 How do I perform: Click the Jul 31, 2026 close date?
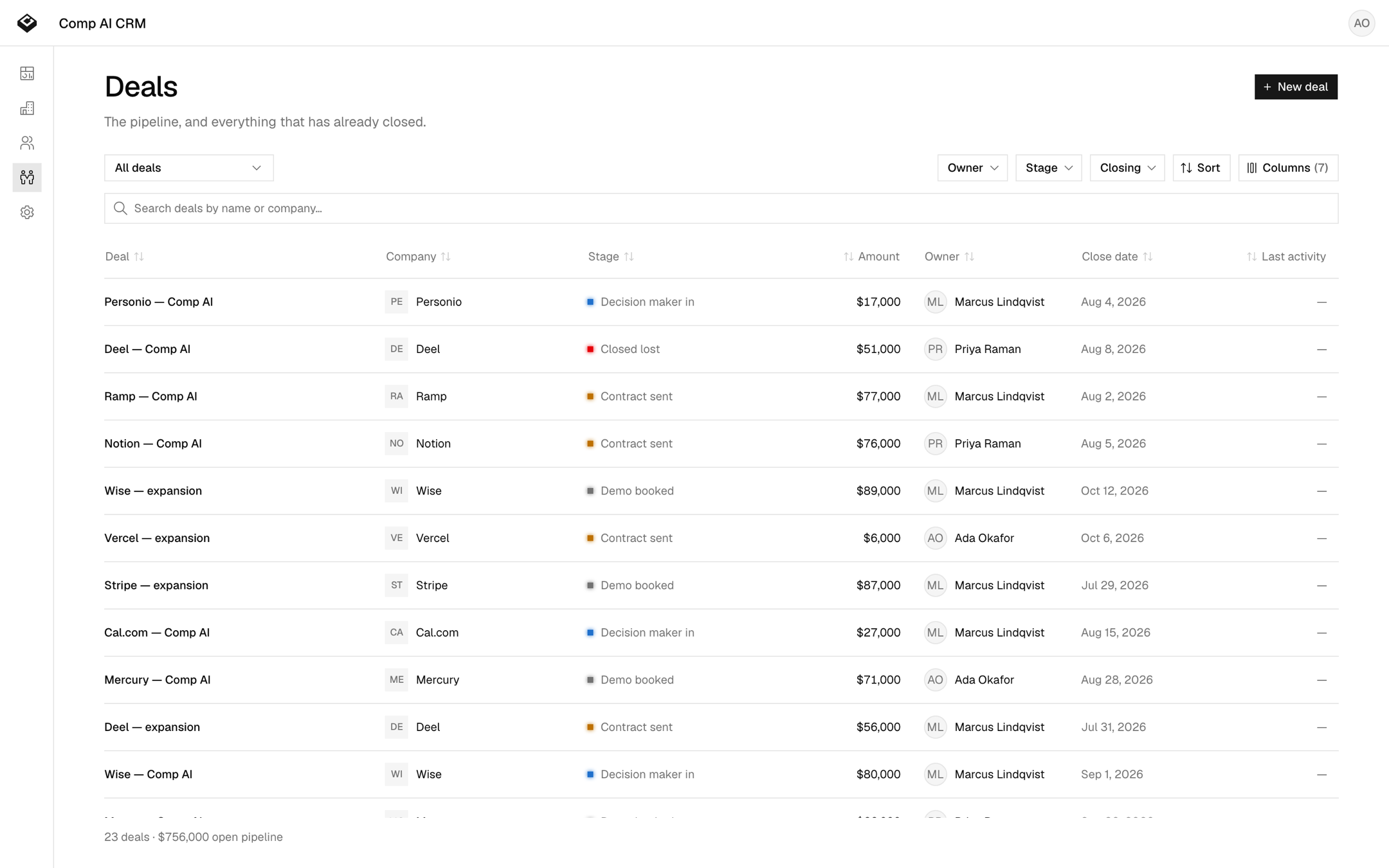point(1113,727)
